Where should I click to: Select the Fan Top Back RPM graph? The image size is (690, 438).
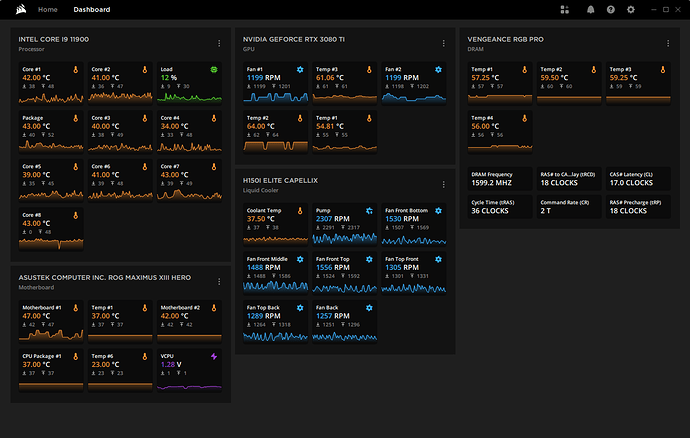(x=275, y=336)
